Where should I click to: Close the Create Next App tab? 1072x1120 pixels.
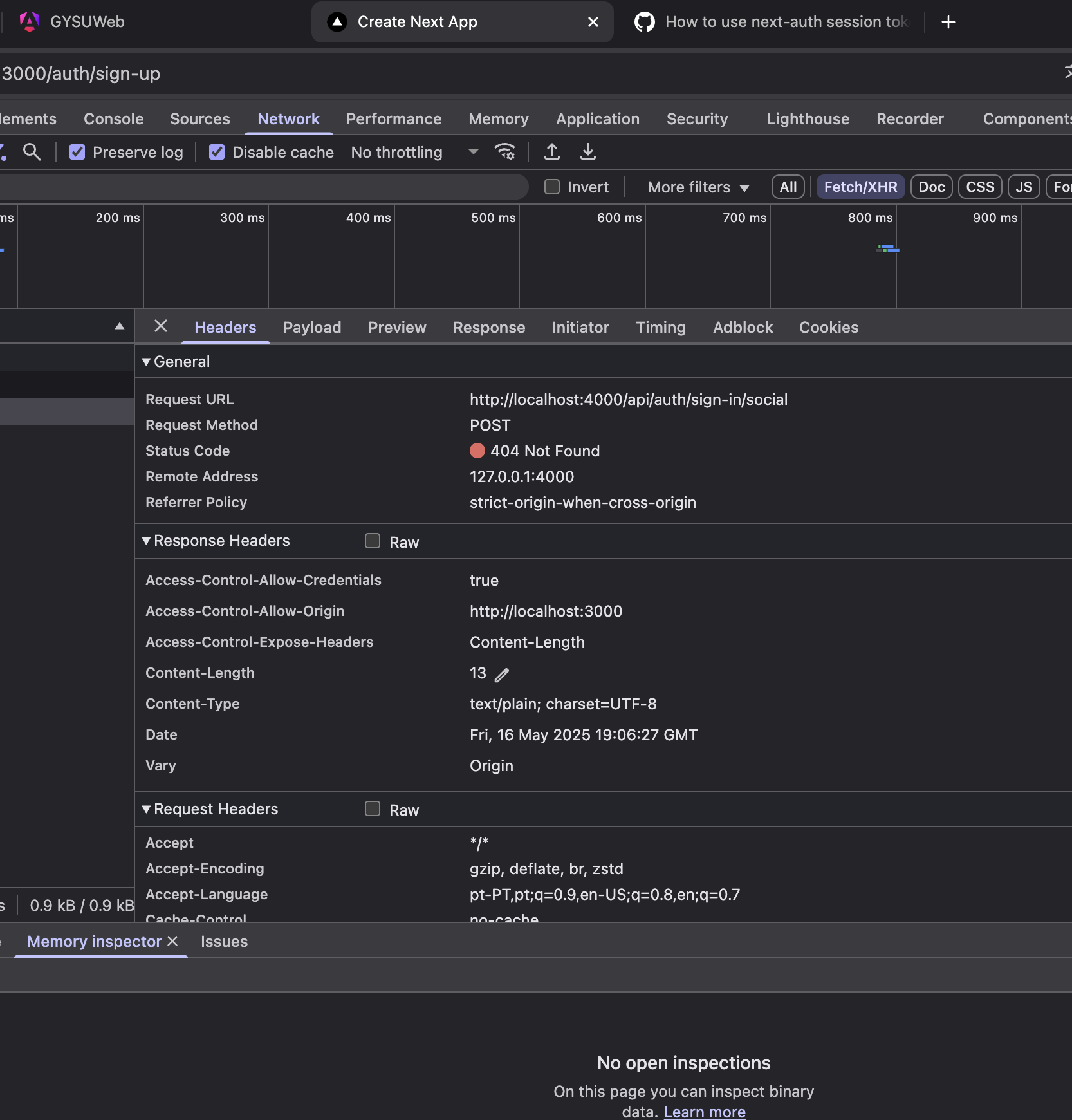tap(593, 22)
